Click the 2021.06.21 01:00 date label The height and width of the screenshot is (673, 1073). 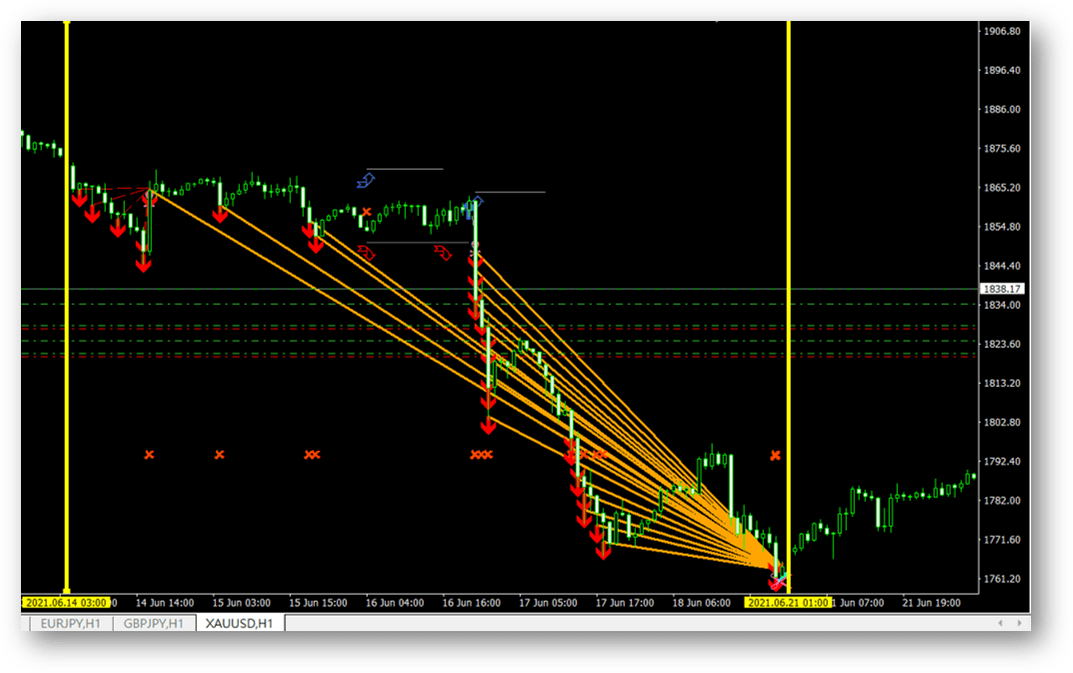point(787,603)
